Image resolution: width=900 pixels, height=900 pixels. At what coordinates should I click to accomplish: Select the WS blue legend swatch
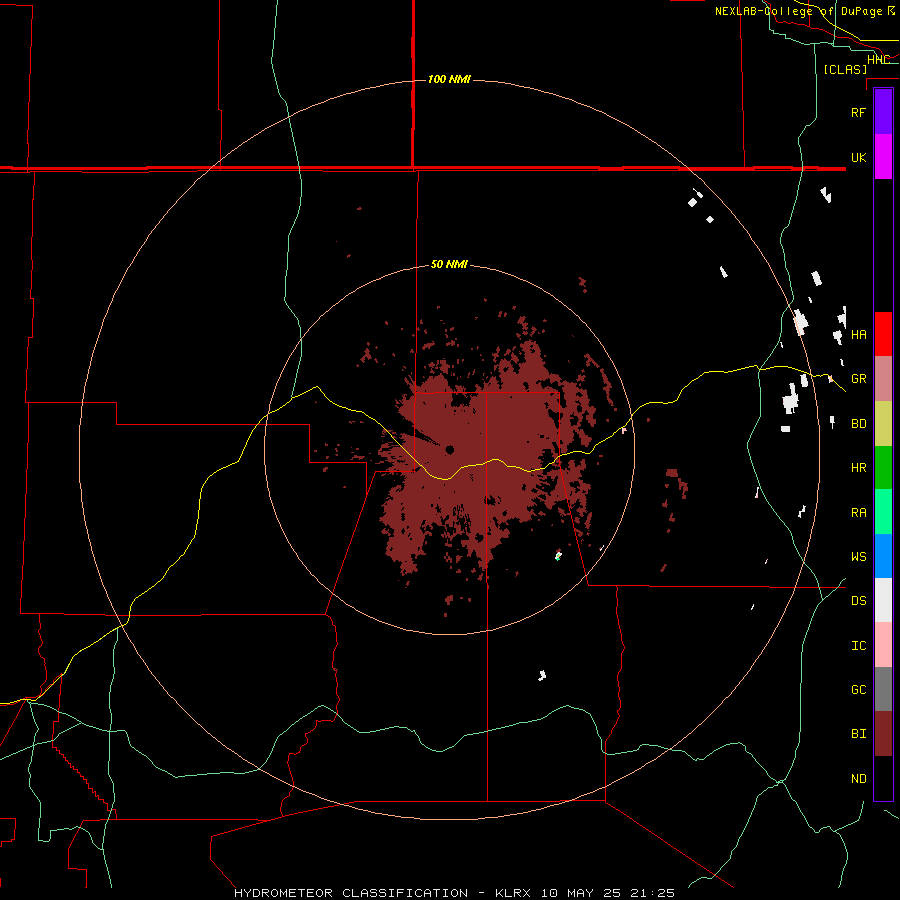pyautogui.click(x=883, y=556)
